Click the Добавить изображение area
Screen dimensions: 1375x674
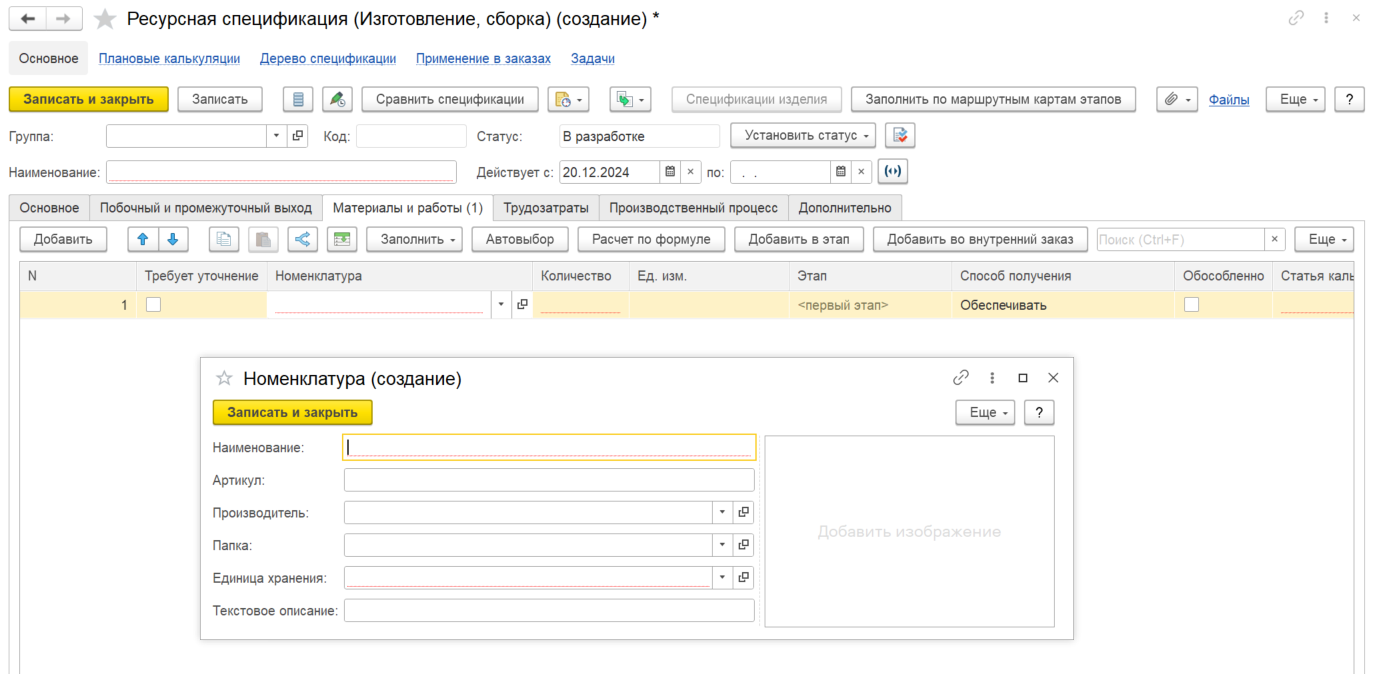pos(909,532)
